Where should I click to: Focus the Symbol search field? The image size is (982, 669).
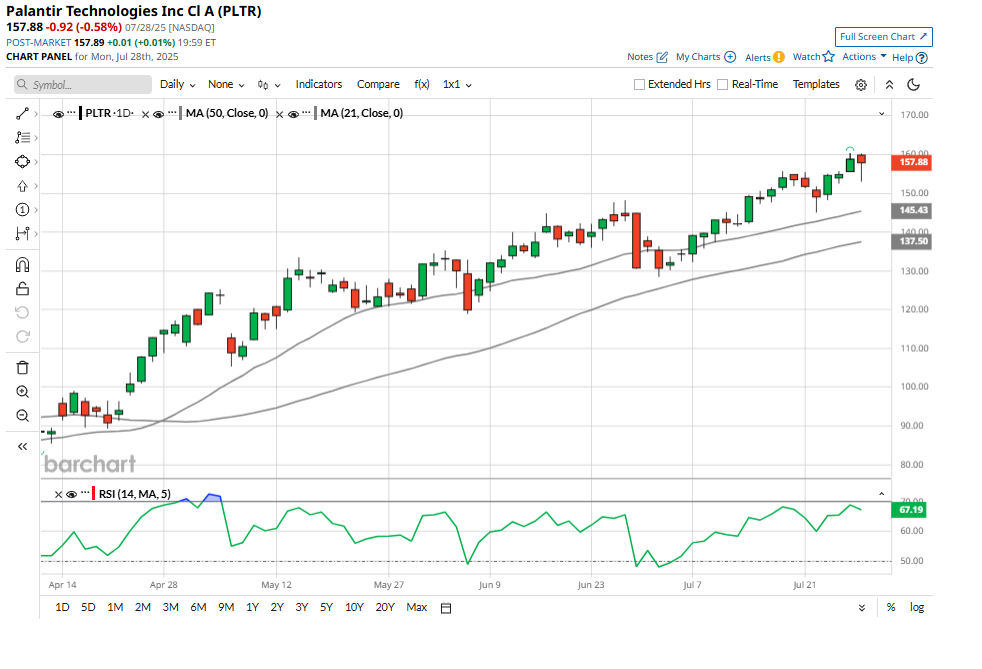pyautogui.click(x=83, y=85)
